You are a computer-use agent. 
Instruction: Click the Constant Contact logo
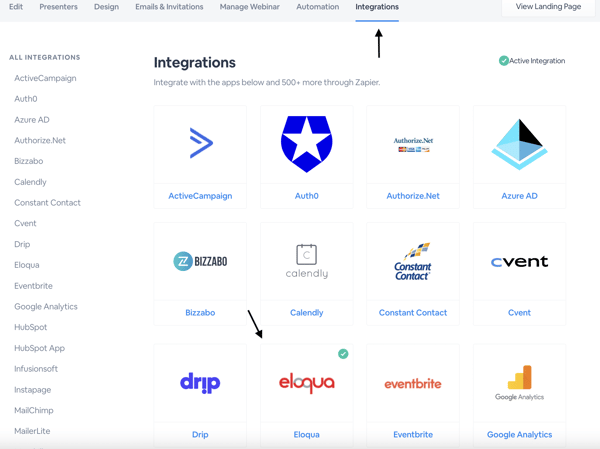pos(413,261)
